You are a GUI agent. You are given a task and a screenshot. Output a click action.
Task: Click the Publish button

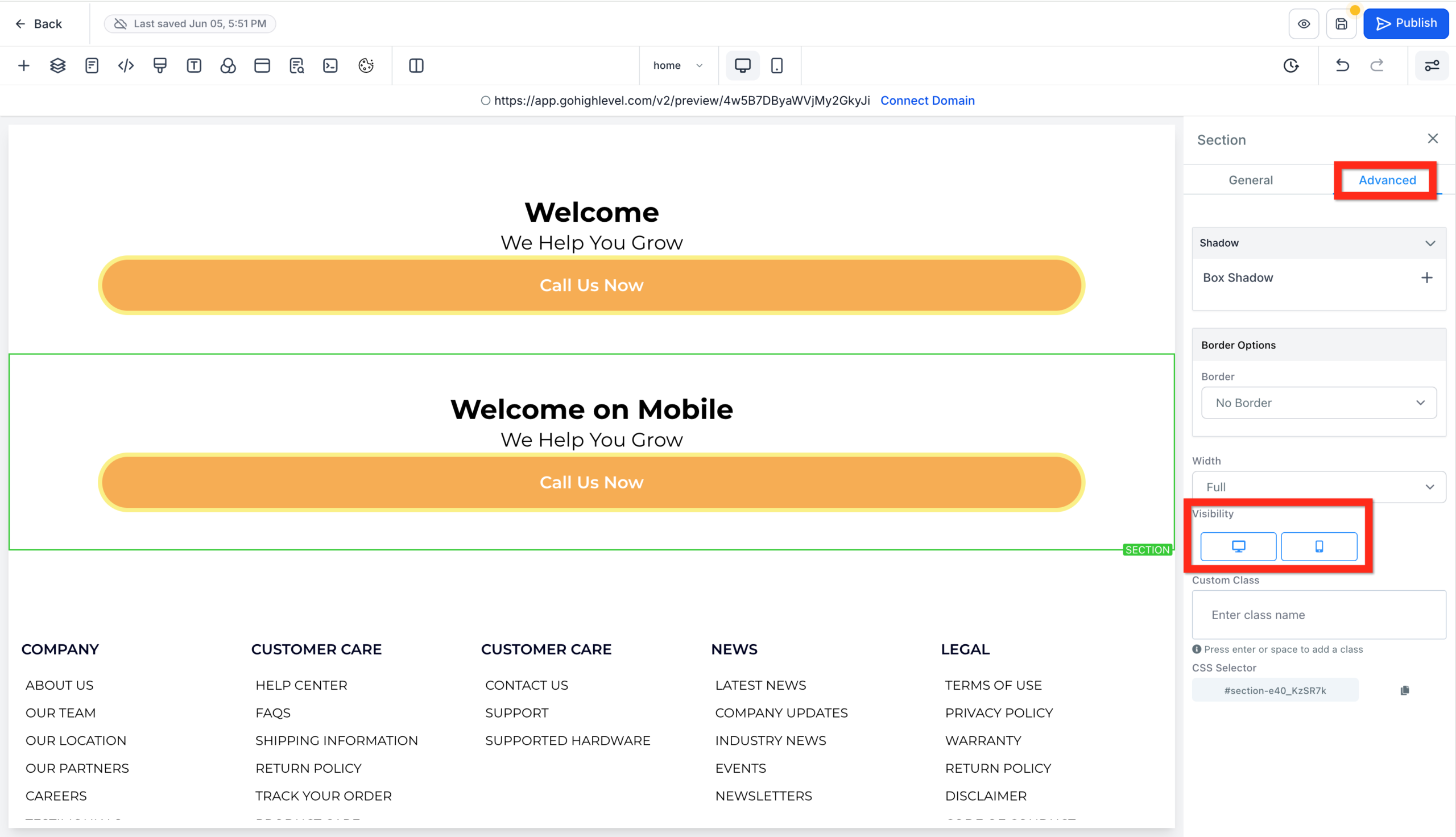click(1406, 23)
